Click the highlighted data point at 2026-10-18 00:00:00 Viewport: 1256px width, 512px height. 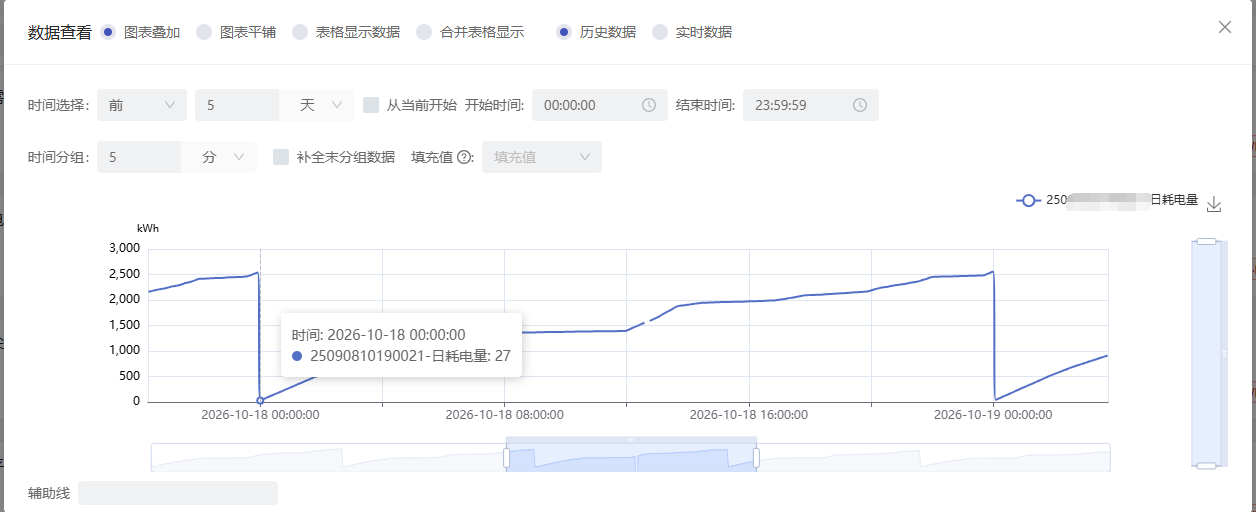pyautogui.click(x=260, y=400)
